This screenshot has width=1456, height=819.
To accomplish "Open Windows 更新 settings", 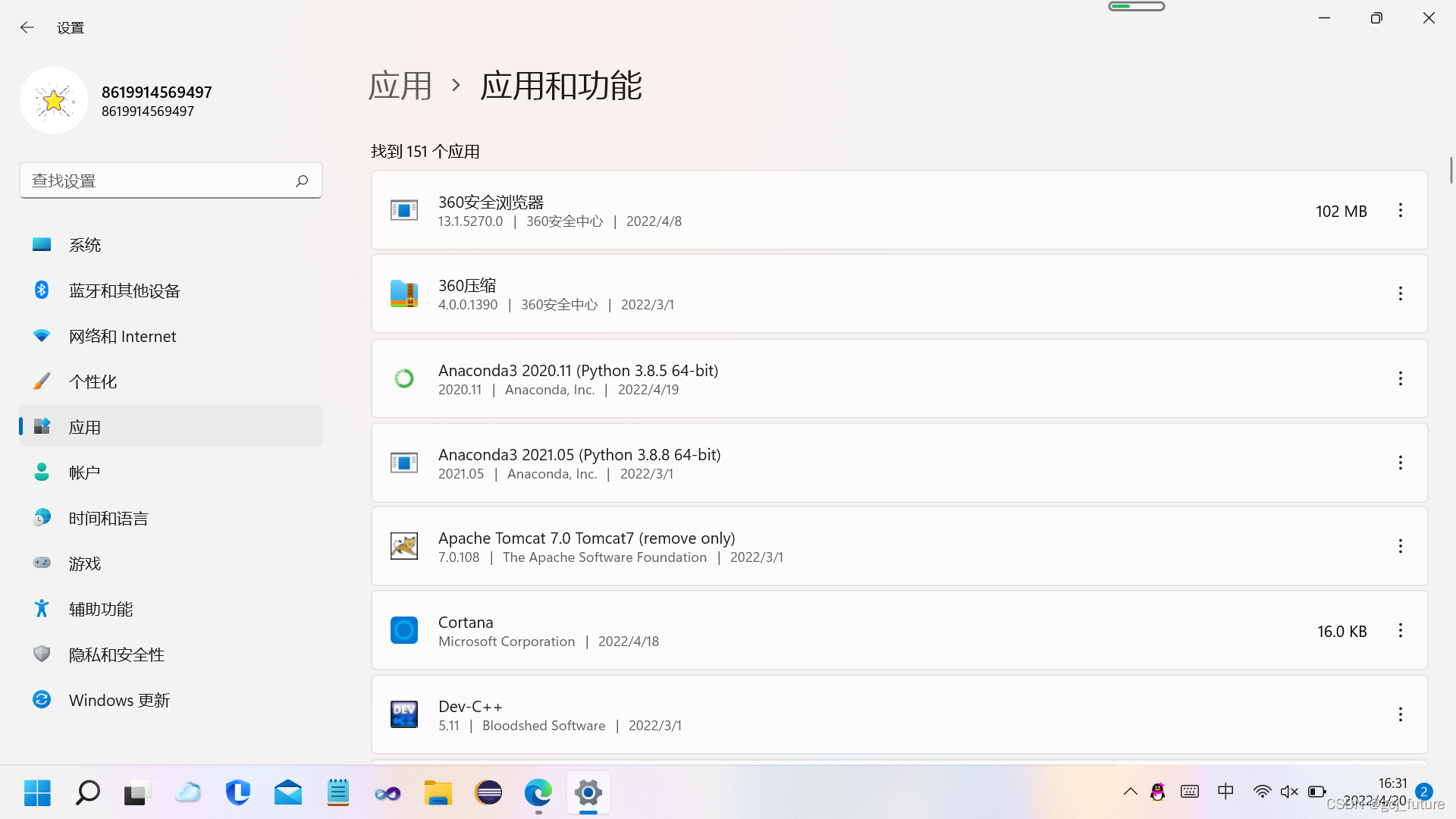I will 171,700.
